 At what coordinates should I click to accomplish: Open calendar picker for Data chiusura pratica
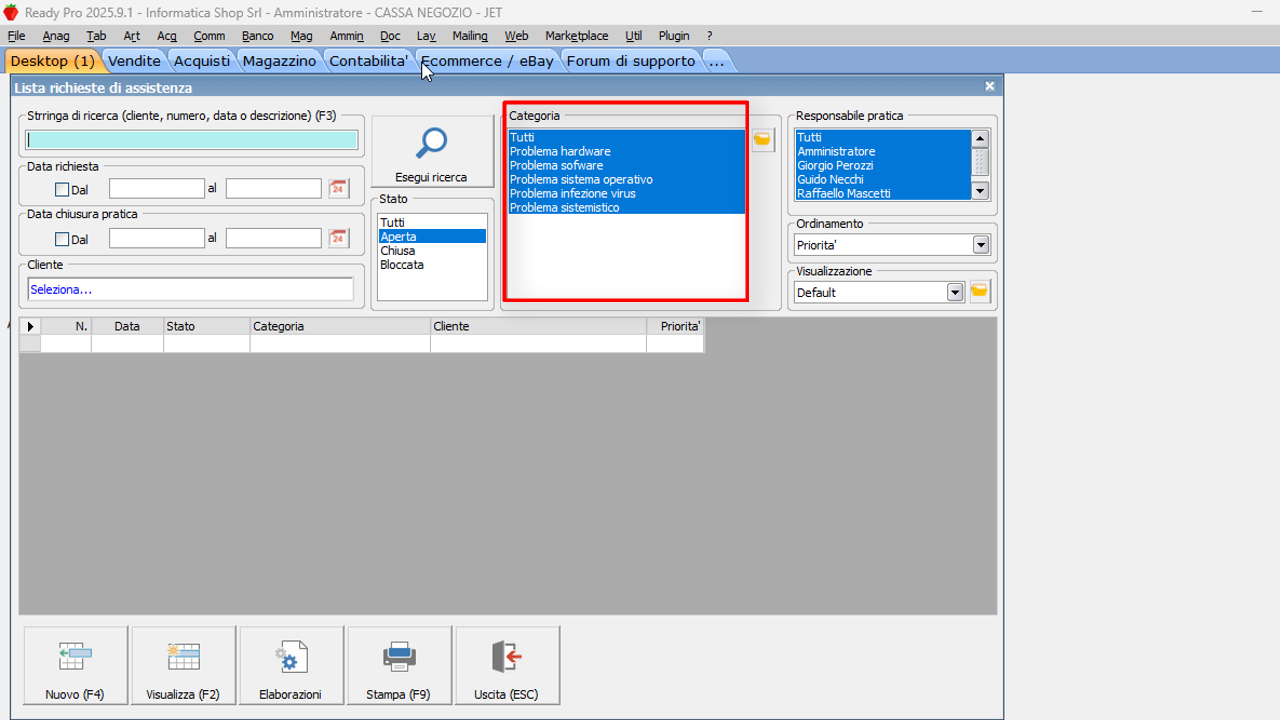[x=339, y=239]
